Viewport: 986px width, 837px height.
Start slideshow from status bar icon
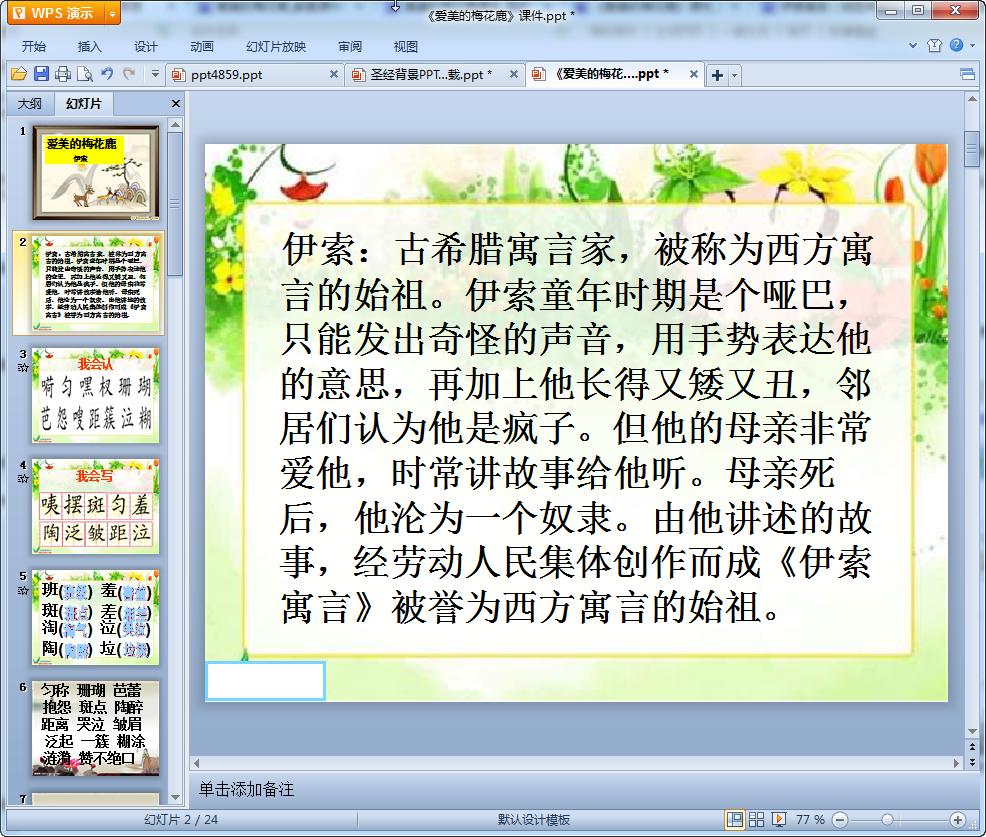[x=778, y=819]
